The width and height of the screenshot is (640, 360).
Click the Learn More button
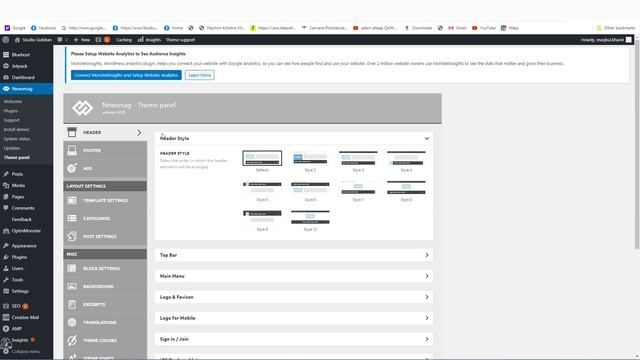pyautogui.click(x=200, y=75)
